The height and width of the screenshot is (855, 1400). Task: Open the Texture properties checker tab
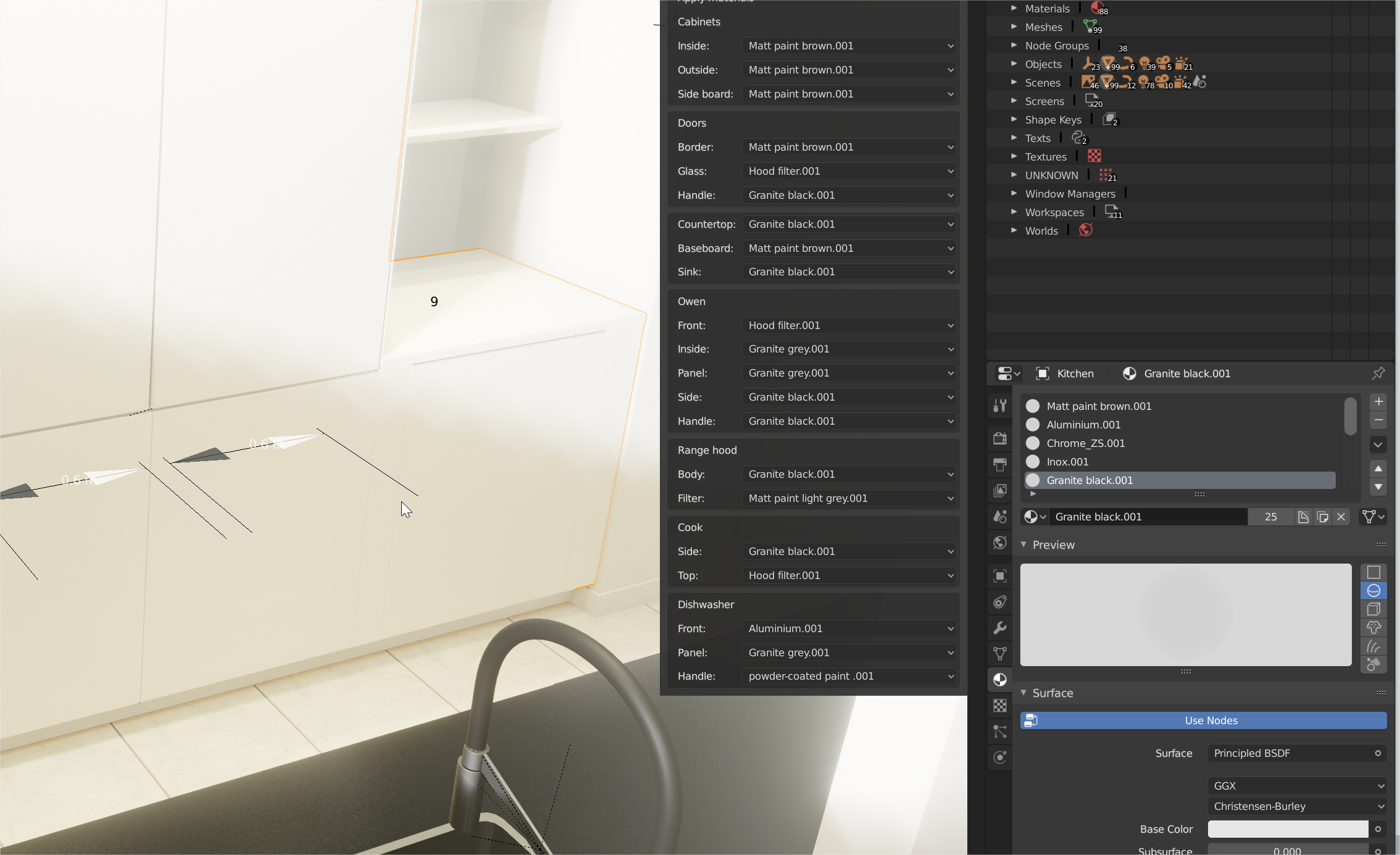pos(1000,706)
